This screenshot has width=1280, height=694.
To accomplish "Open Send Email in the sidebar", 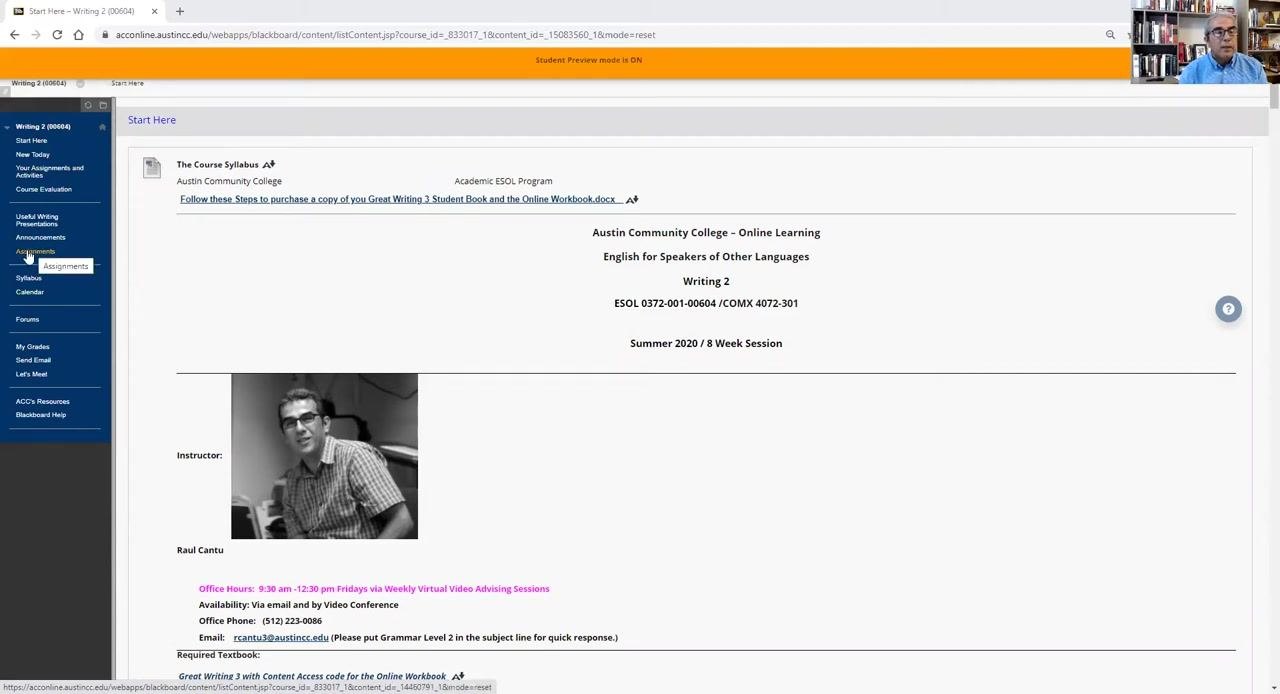I will [x=33, y=360].
